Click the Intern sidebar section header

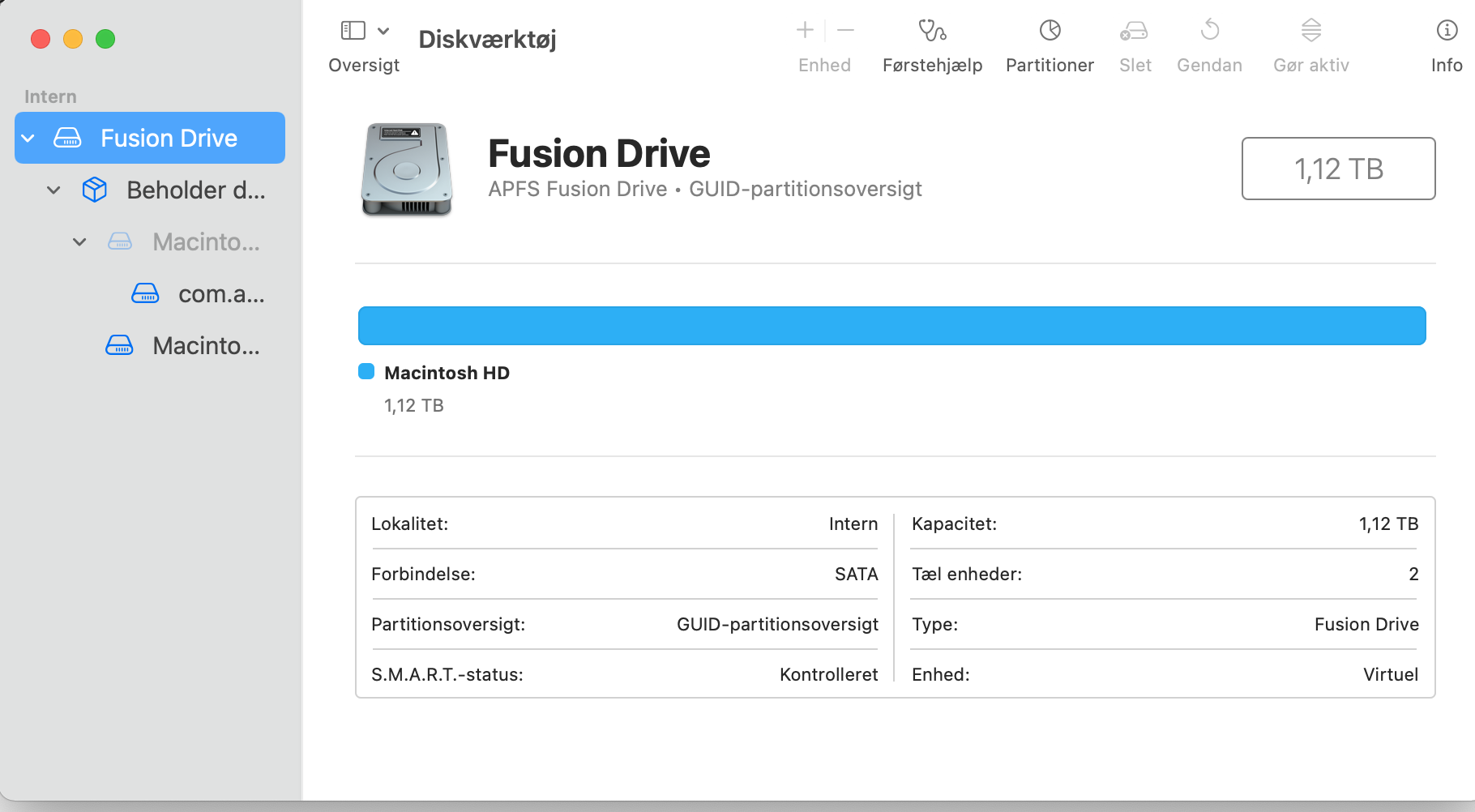pos(50,96)
